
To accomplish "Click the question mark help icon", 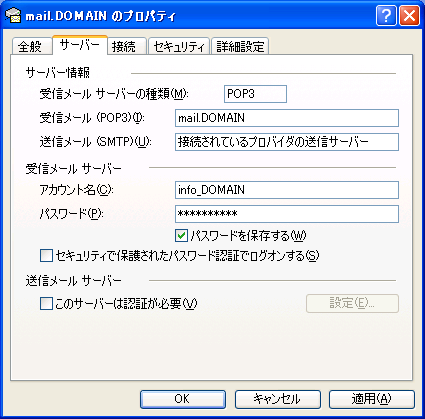I will pos(386,16).
